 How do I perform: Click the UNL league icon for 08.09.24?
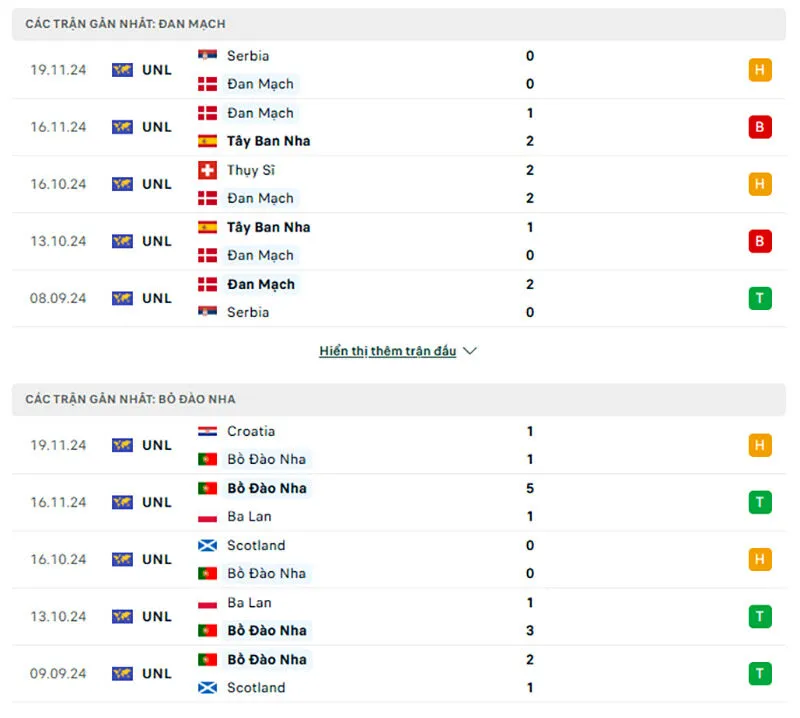click(122, 298)
